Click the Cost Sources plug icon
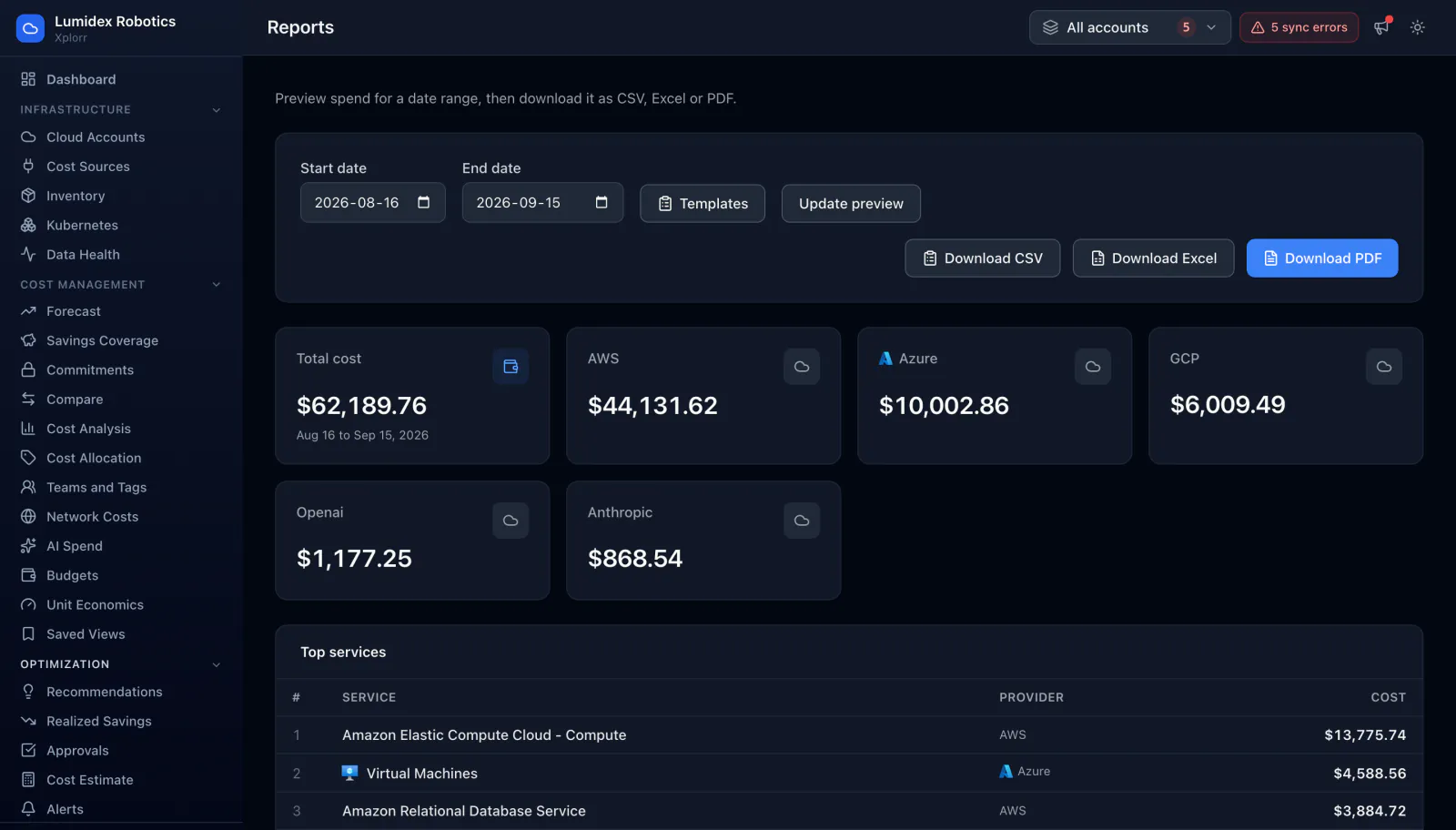This screenshot has width=1456, height=830. [28, 167]
